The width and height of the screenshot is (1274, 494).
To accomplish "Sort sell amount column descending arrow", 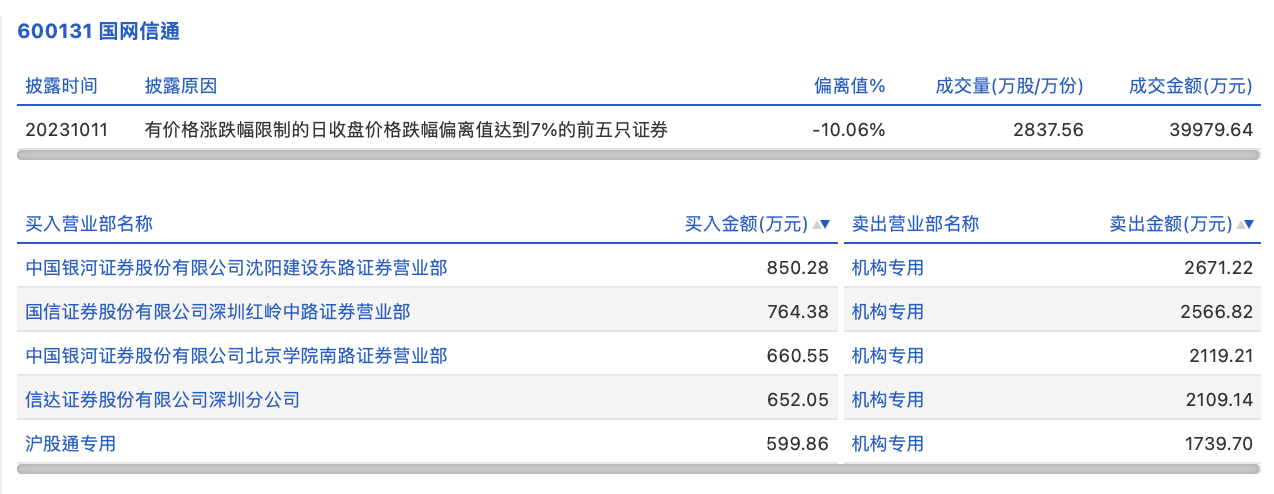I will (1250, 224).
